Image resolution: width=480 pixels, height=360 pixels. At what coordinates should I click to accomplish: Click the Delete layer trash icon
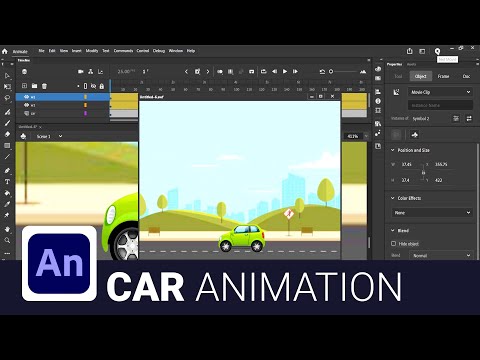pos(44,86)
